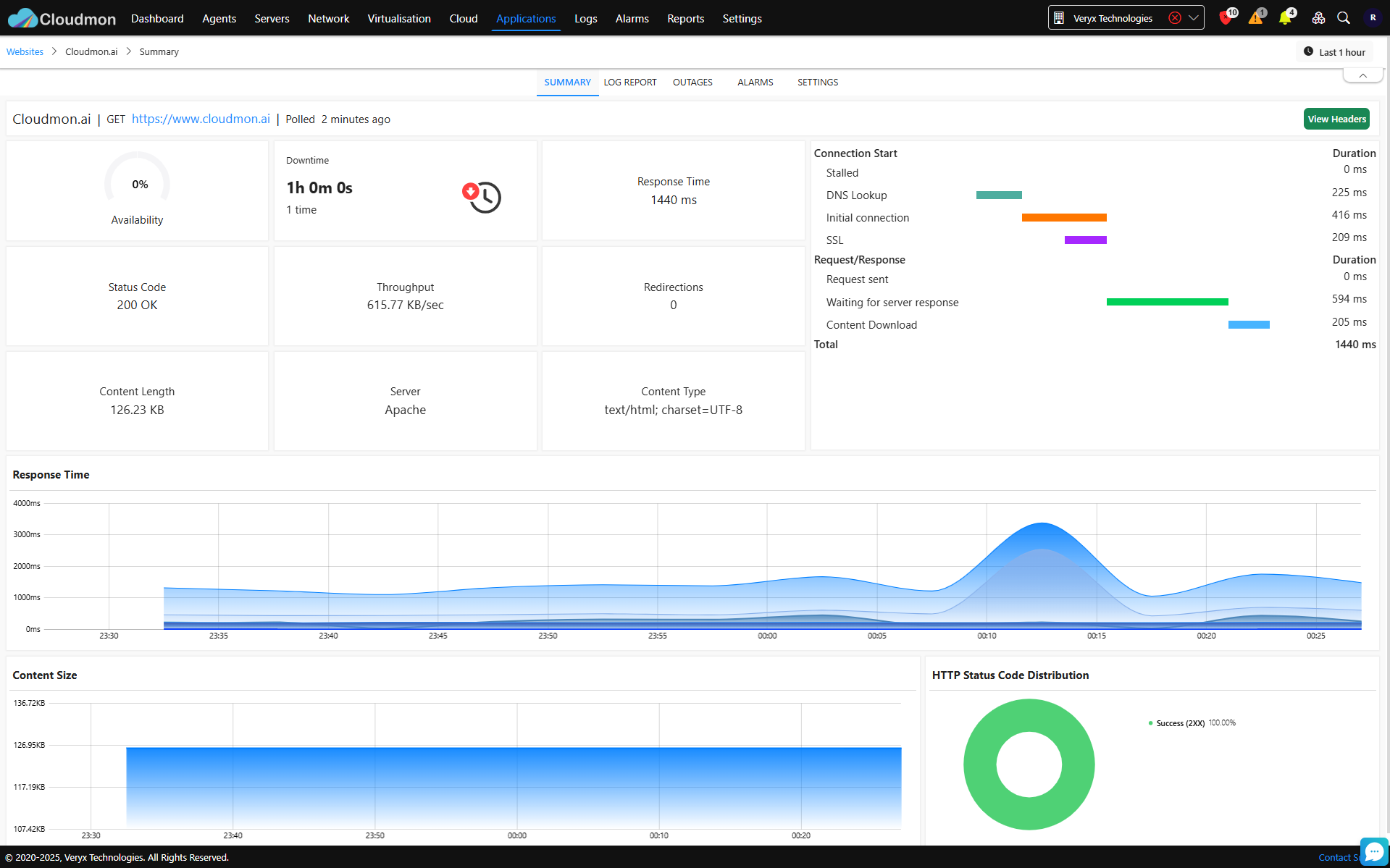The width and height of the screenshot is (1390, 868).
Task: Open the Cloud menu
Action: pyautogui.click(x=464, y=18)
